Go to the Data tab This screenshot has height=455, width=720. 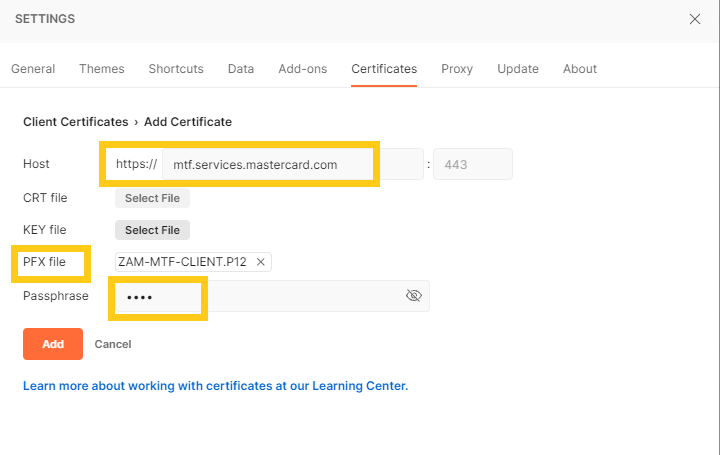point(241,69)
